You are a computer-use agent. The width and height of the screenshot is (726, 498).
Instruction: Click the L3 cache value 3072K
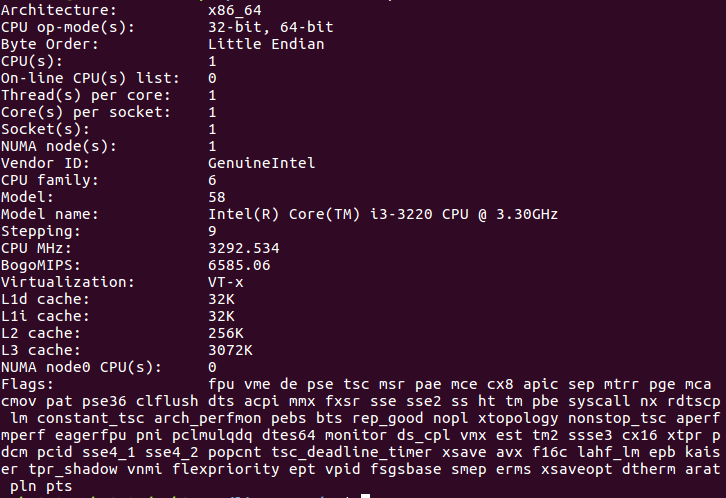(x=230, y=350)
